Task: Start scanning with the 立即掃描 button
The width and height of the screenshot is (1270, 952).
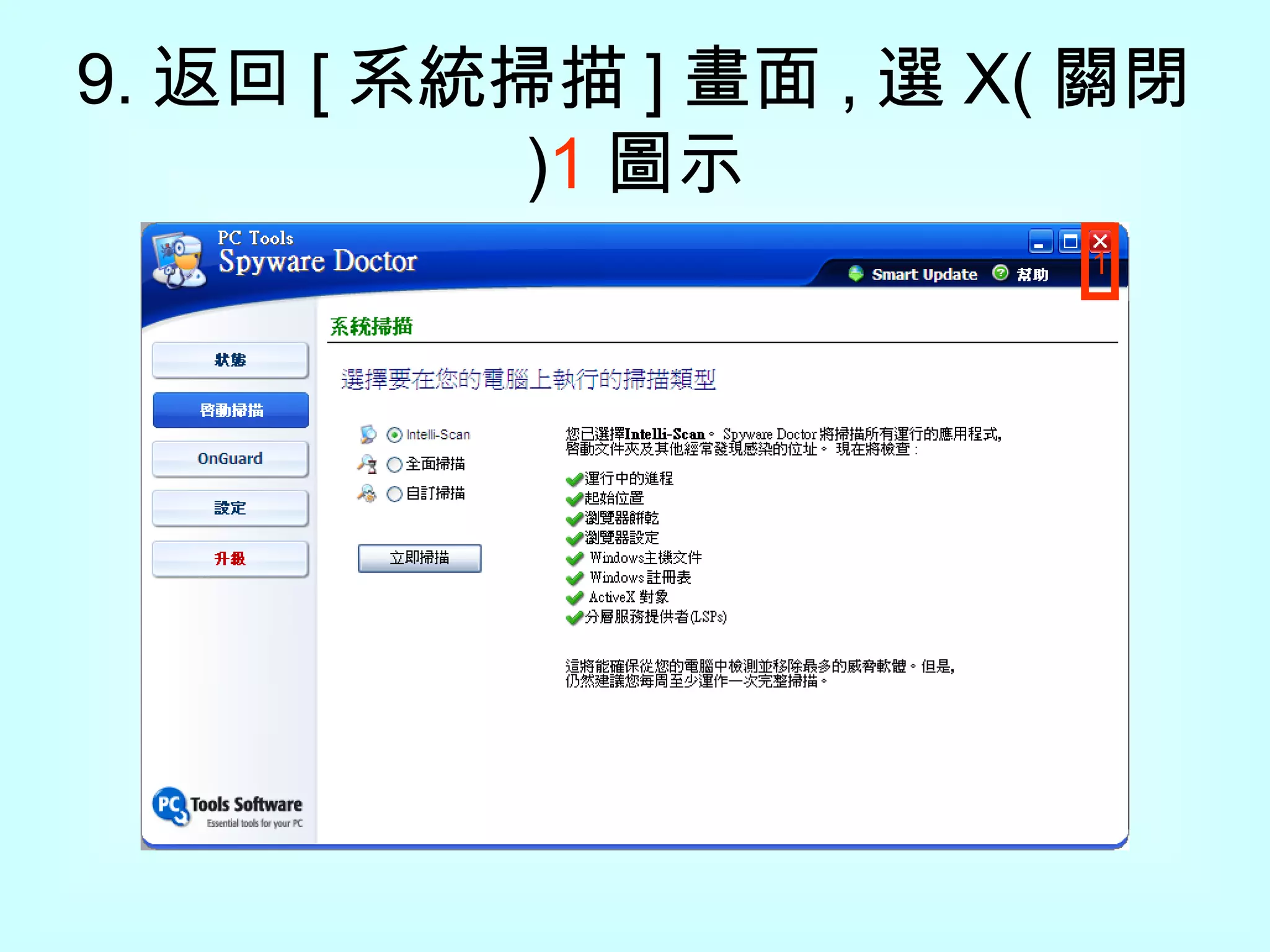Action: [x=420, y=558]
